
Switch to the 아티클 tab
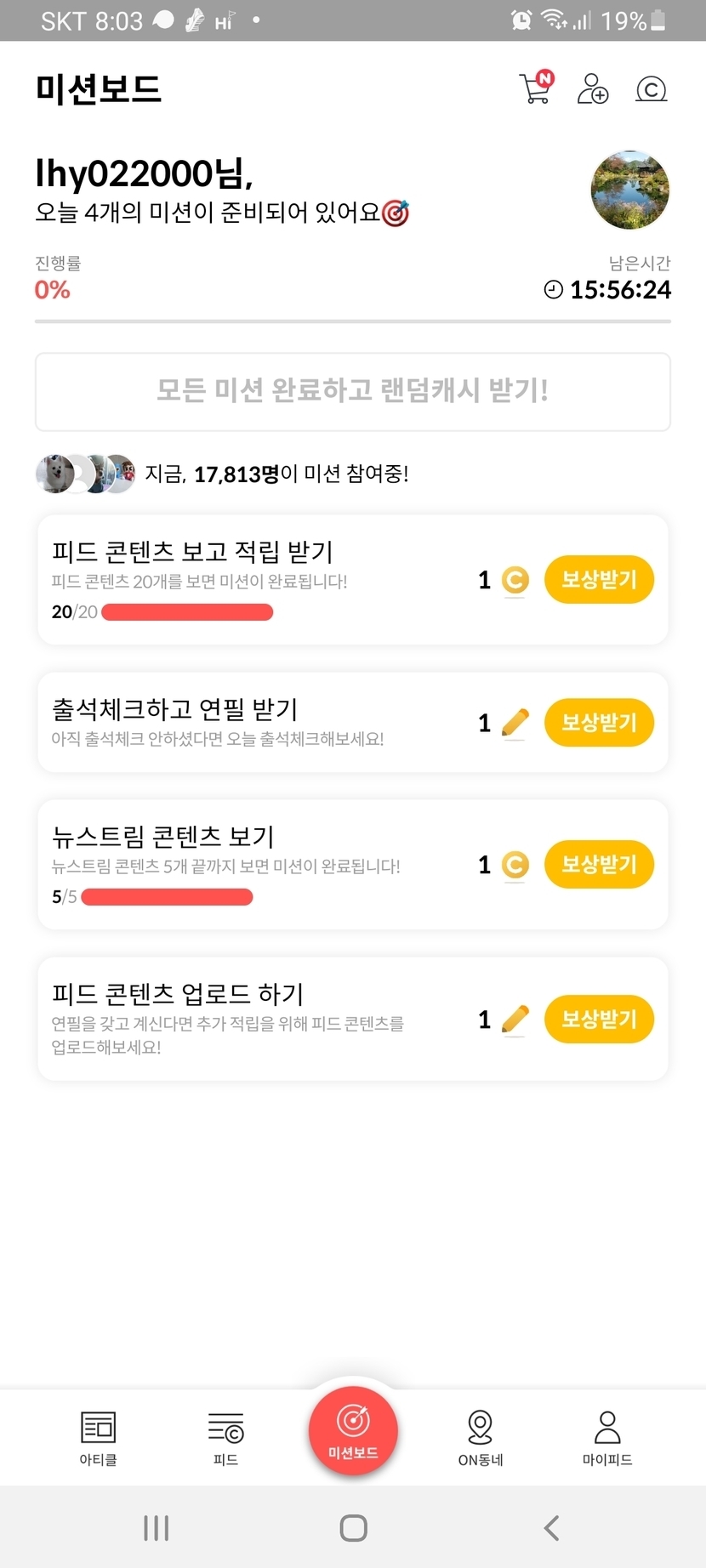coord(98,1437)
